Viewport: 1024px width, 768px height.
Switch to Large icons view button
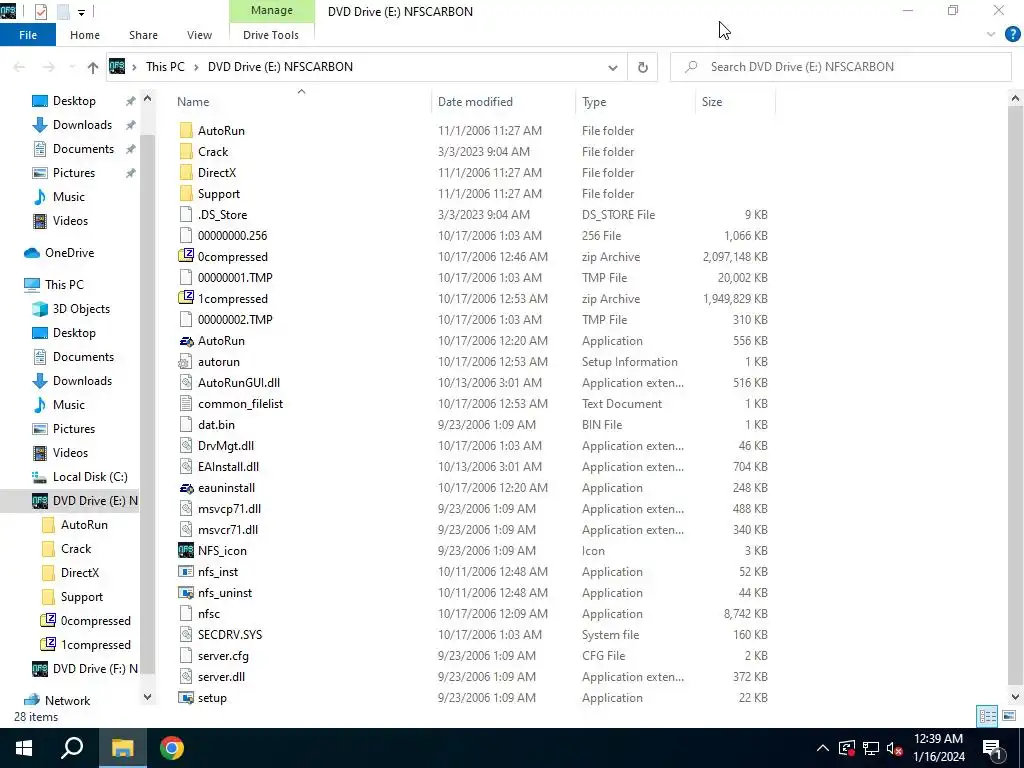click(x=1009, y=716)
